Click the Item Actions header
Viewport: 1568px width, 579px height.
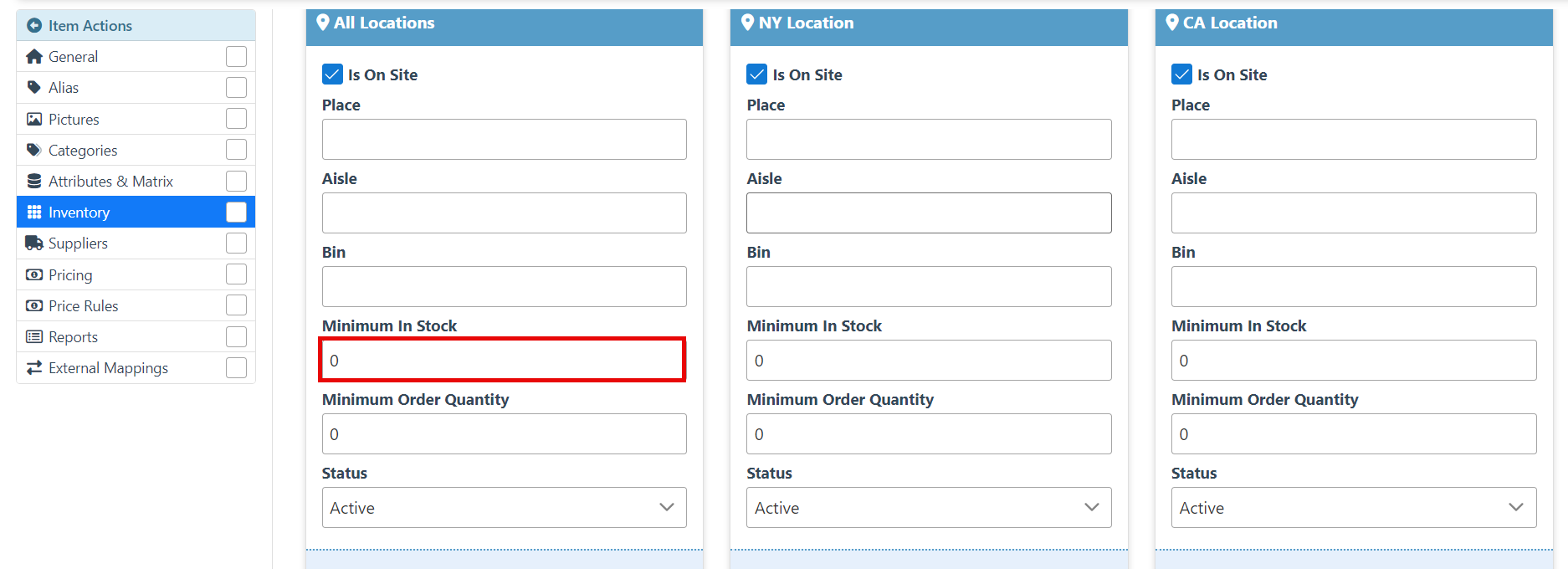click(x=90, y=26)
